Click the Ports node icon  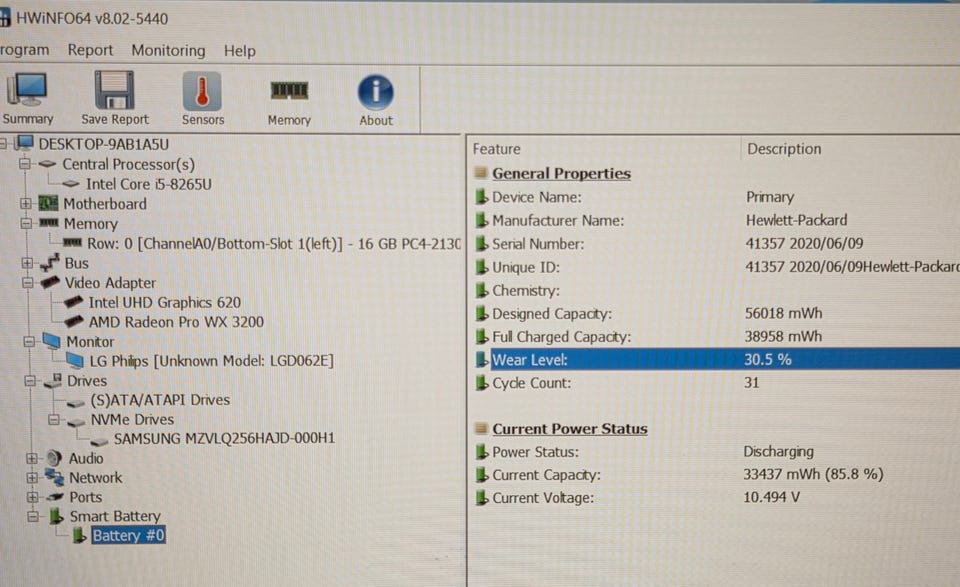[x=55, y=496]
